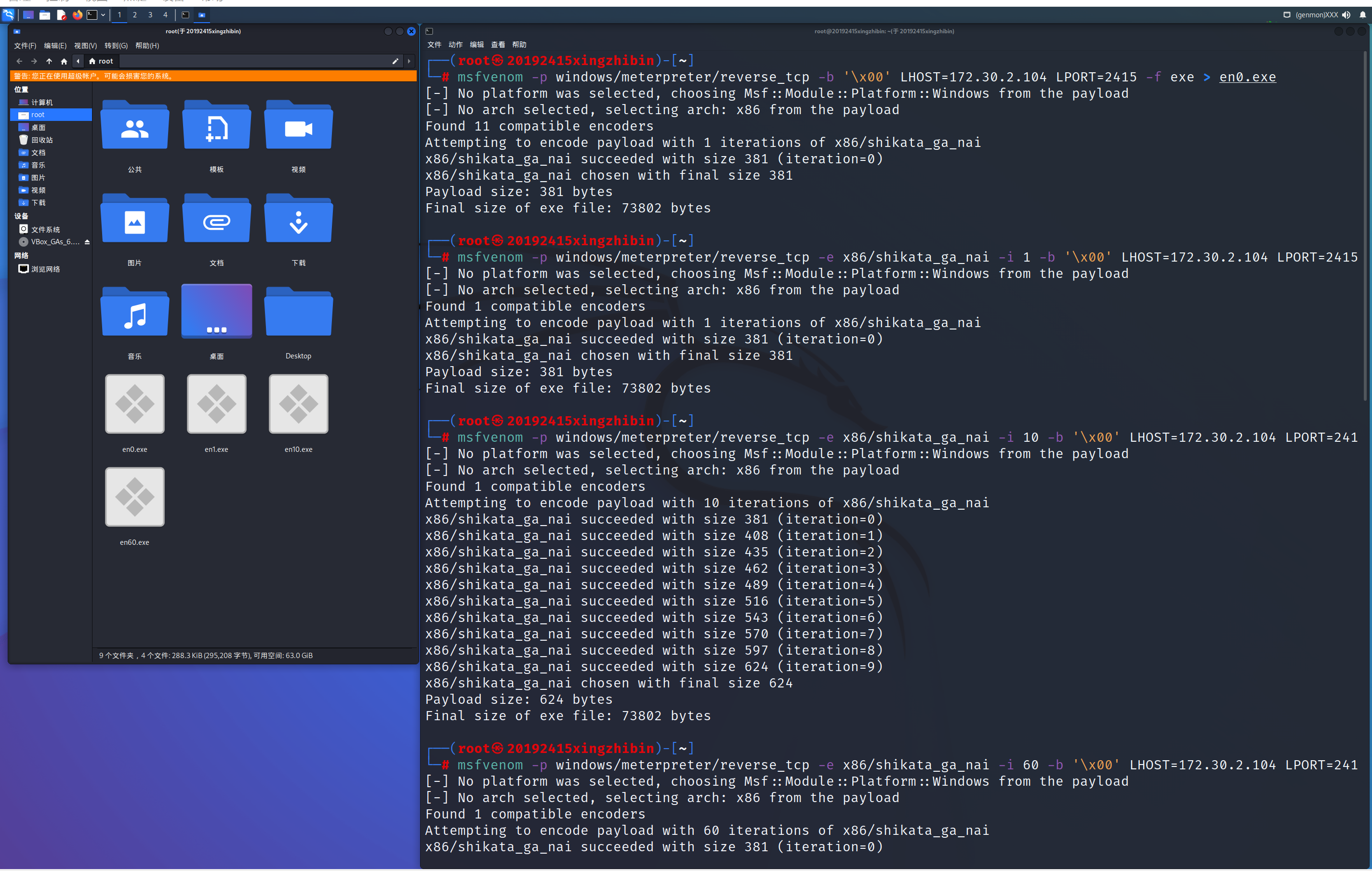Viewport: 1372px width, 871px height.
Task: Launch Firefox from the top panel
Action: point(77,15)
